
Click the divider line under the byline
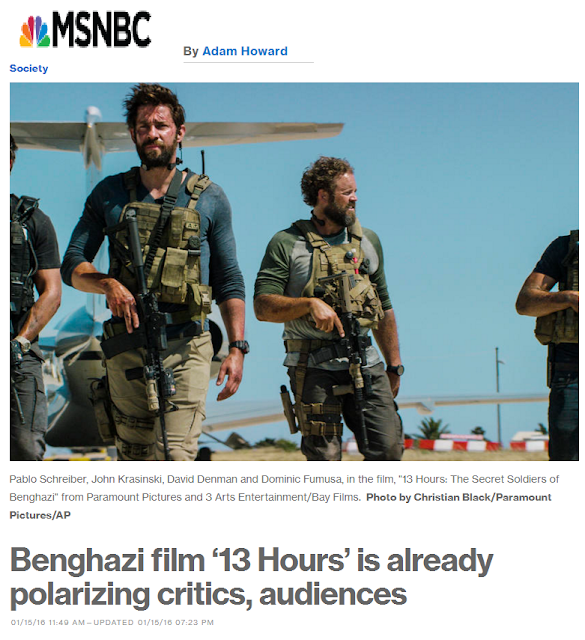(249, 62)
